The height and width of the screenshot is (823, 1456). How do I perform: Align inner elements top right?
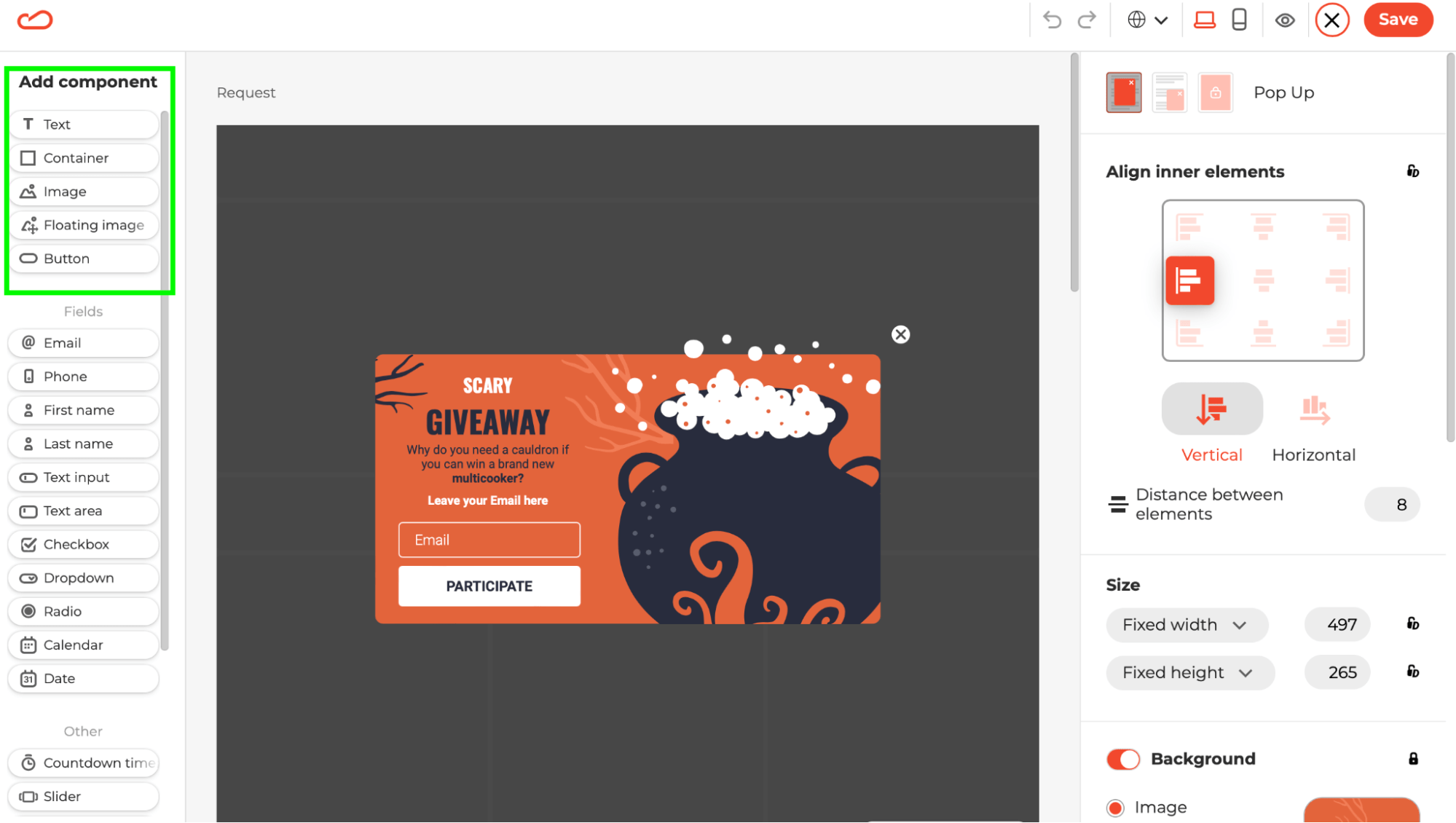pyautogui.click(x=1337, y=227)
